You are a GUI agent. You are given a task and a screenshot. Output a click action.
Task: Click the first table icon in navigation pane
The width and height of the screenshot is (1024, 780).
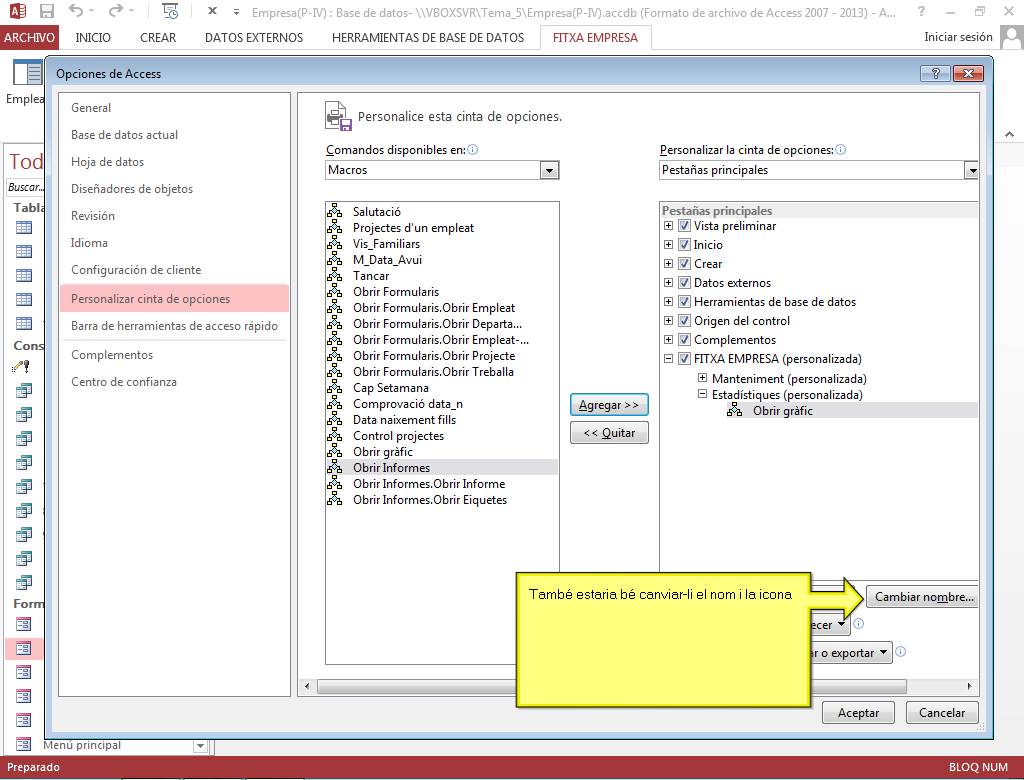(x=24, y=227)
